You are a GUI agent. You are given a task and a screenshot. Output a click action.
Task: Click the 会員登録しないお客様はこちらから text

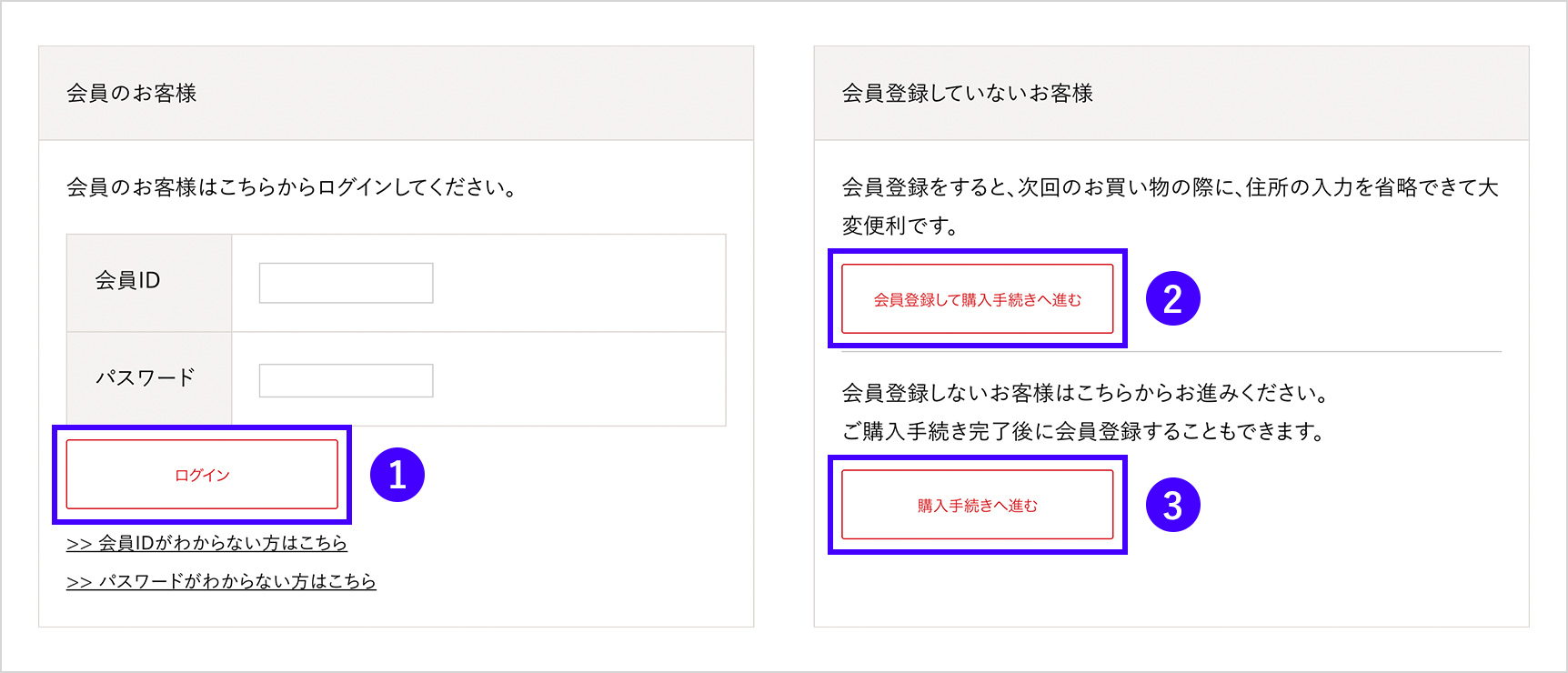coord(1086,393)
